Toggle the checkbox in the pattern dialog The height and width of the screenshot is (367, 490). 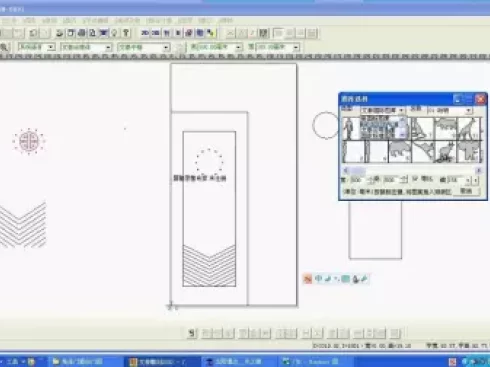415,179
